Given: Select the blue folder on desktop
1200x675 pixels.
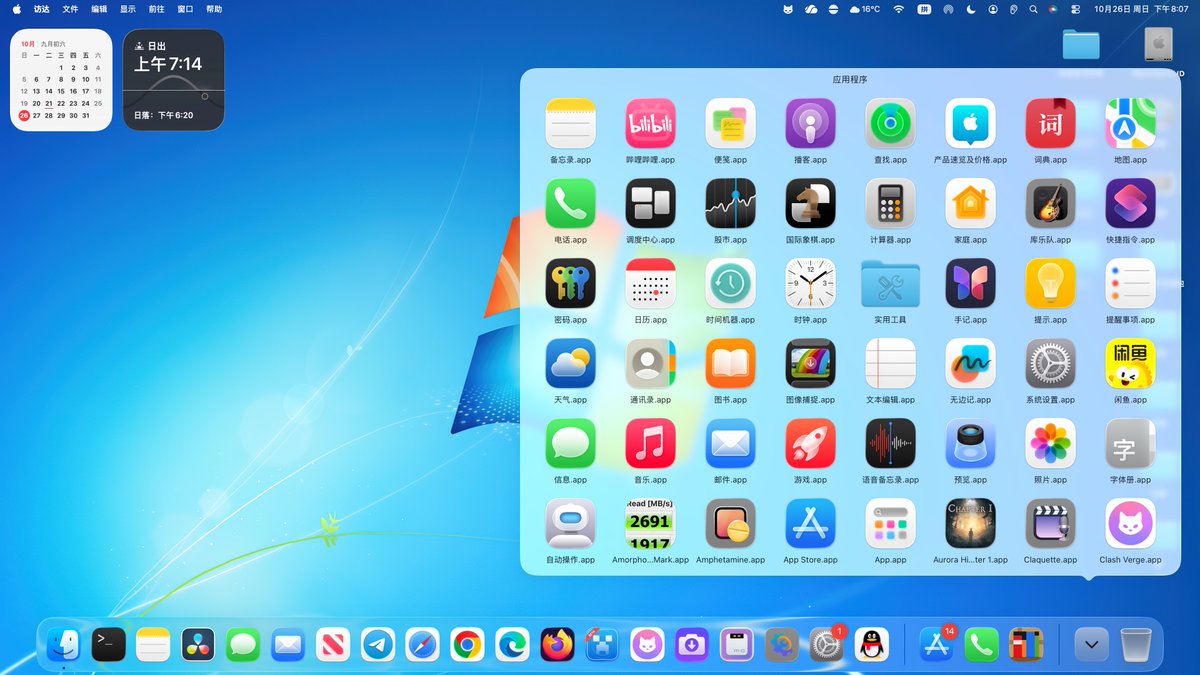Looking at the screenshot, I should [1081, 45].
